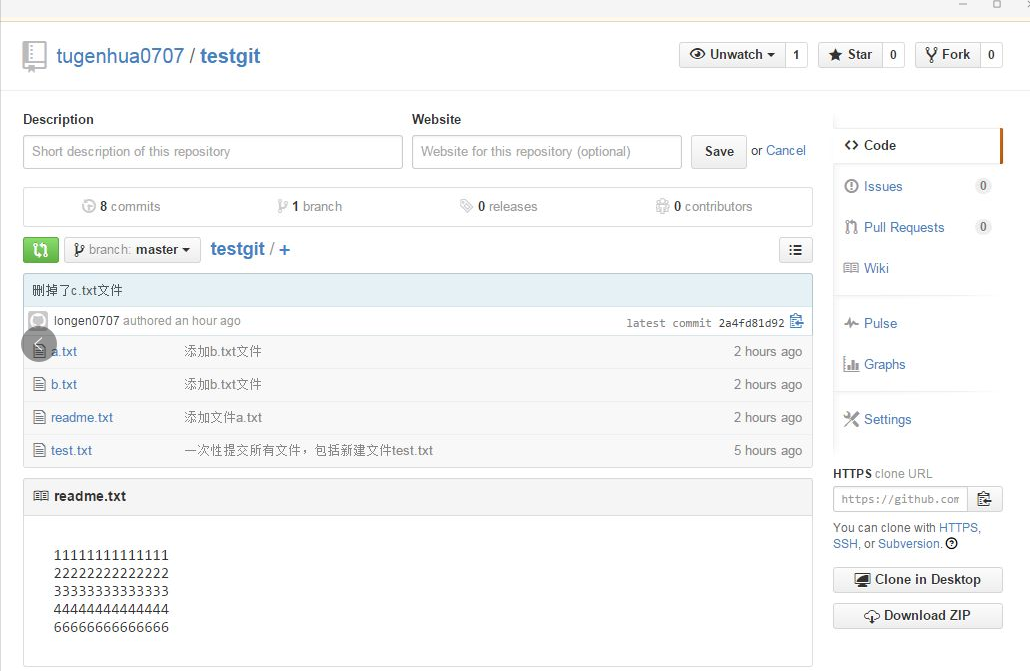This screenshot has height=671, width=1030.
Task: View the 8 commits history
Action: (122, 206)
